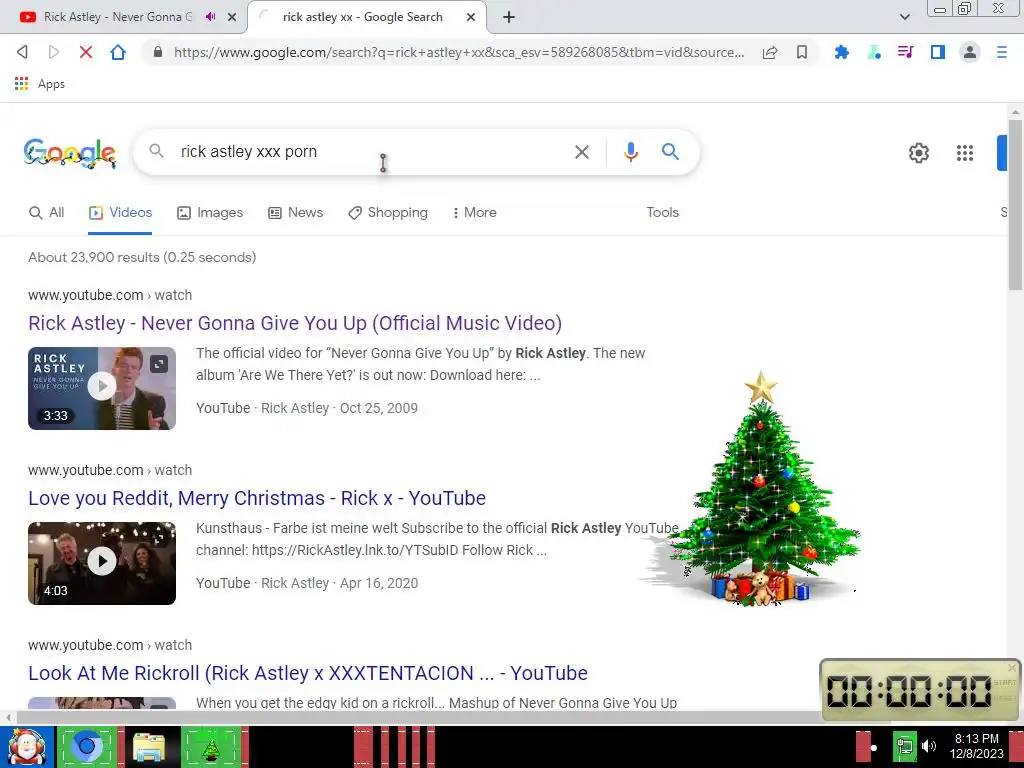This screenshot has width=1024, height=768.
Task: Expand the 3:33 video preview icon
Action: 159,364
